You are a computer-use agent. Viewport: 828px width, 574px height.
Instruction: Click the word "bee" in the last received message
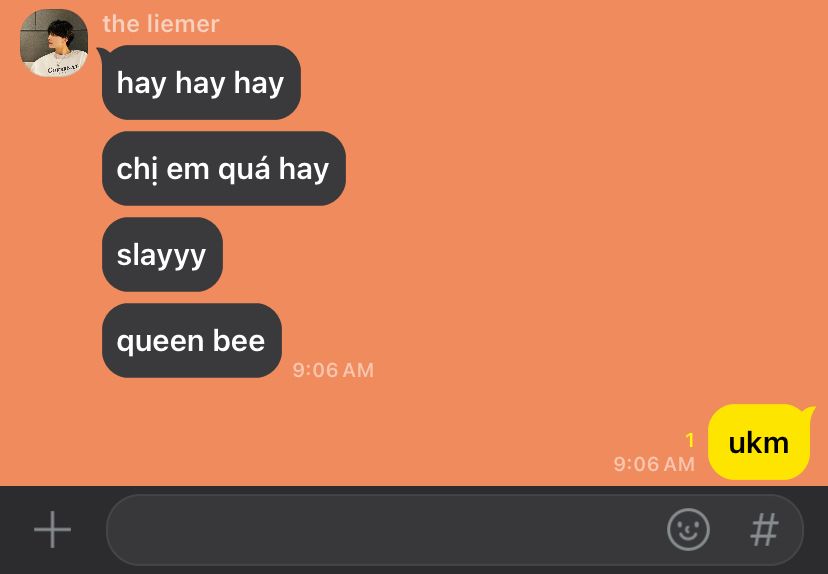pos(238,341)
